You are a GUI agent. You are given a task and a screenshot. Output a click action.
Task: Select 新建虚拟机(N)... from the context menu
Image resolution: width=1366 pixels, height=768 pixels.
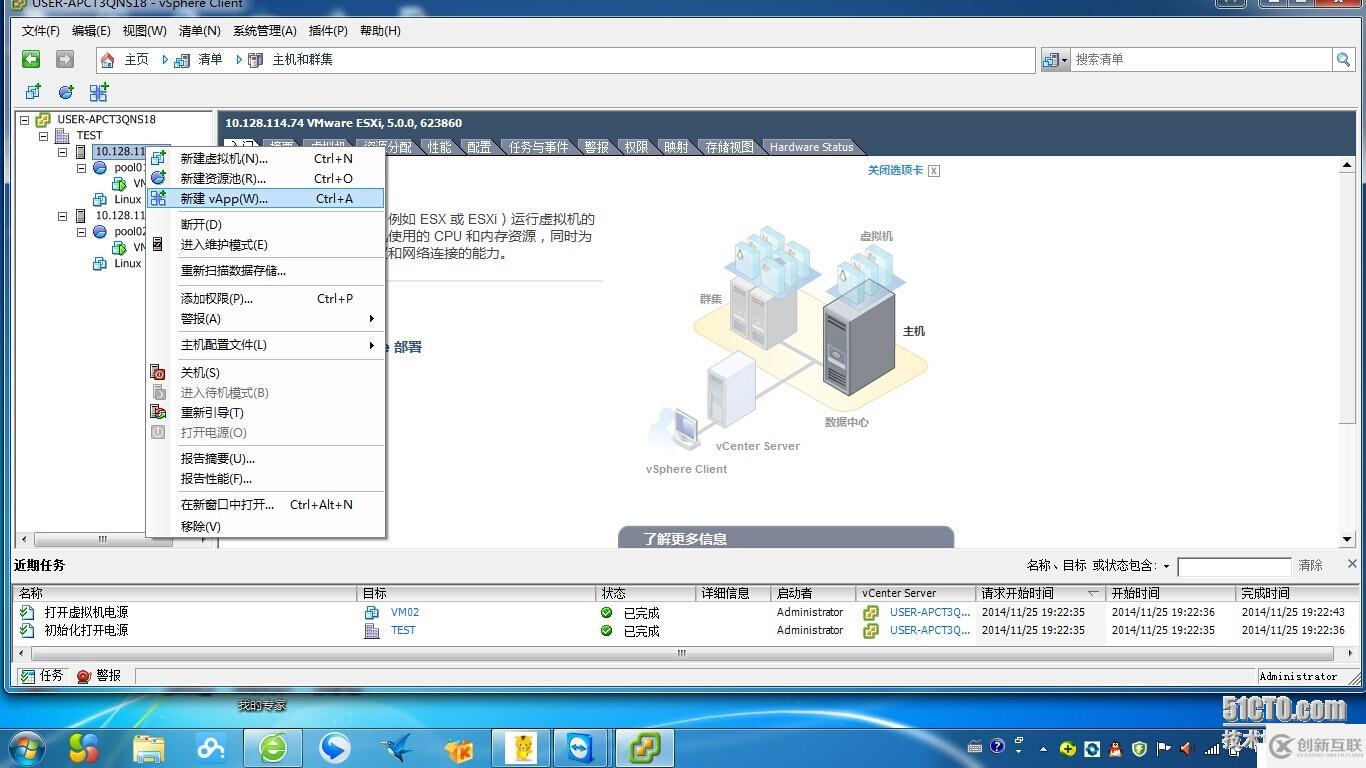click(x=265, y=159)
